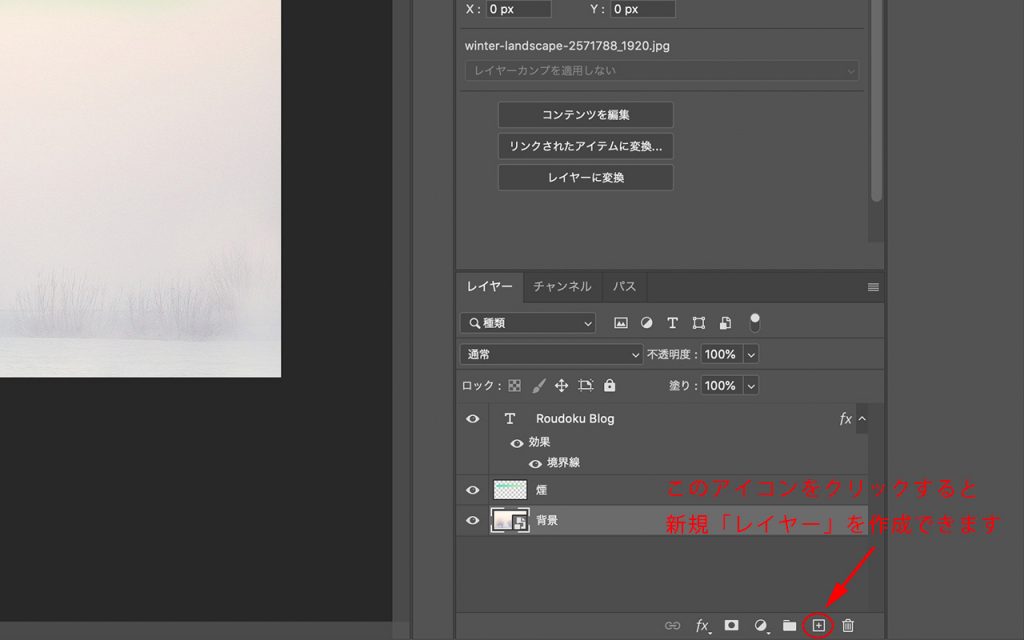Click the winter-landscape file name
The image size is (1024, 640).
pos(567,46)
